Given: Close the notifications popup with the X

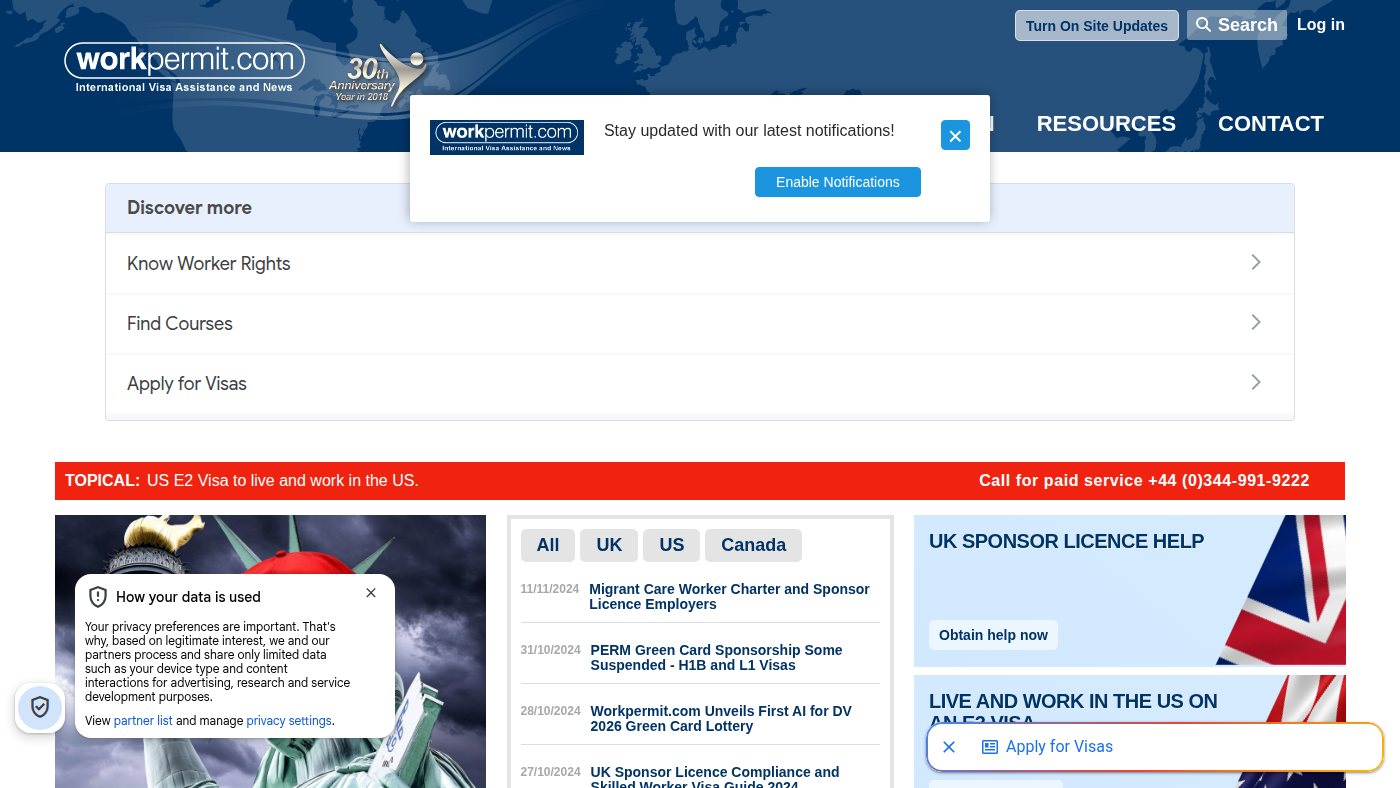Looking at the screenshot, I should tap(955, 136).
